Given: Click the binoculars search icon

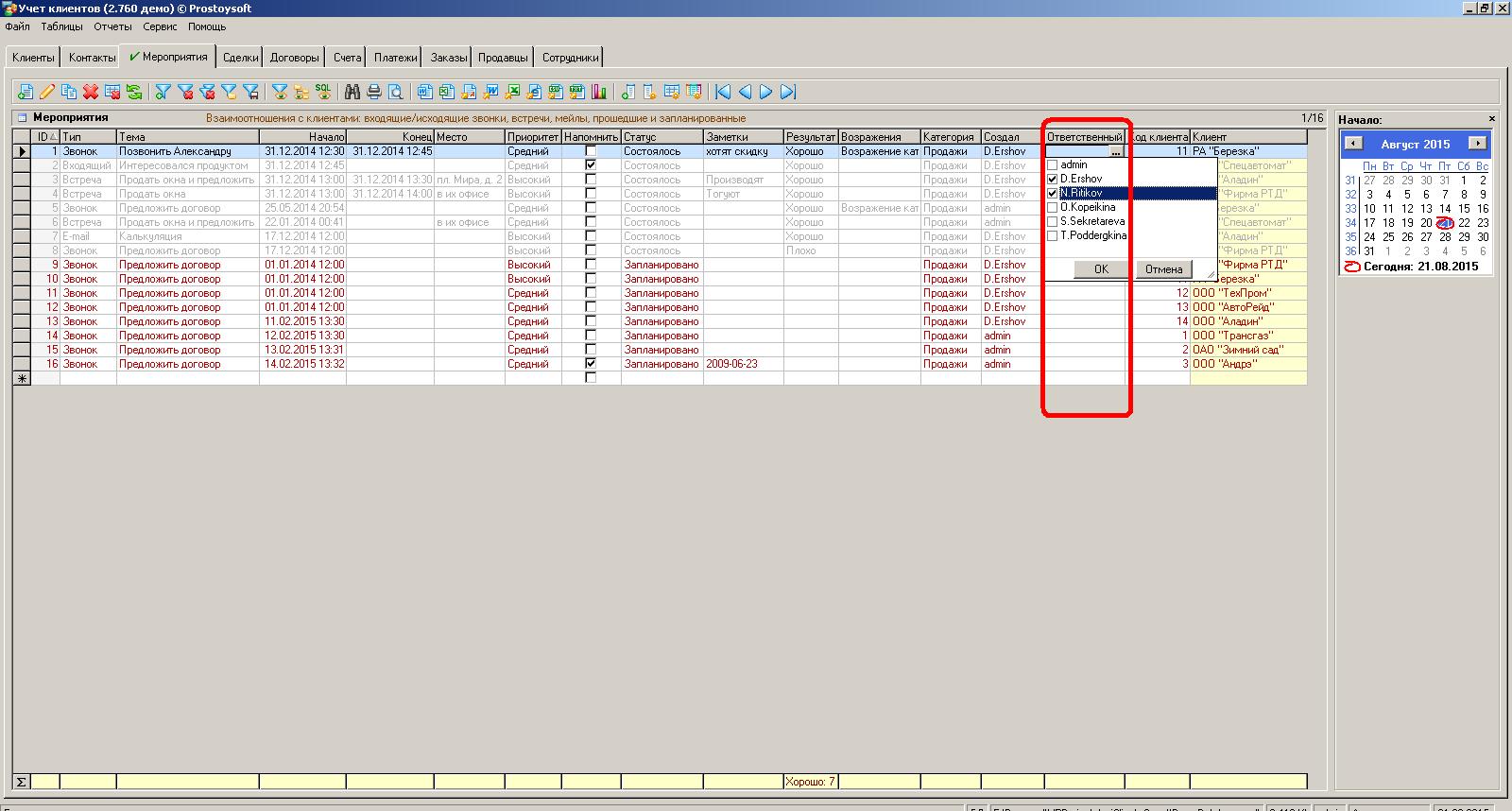Looking at the screenshot, I should [352, 92].
